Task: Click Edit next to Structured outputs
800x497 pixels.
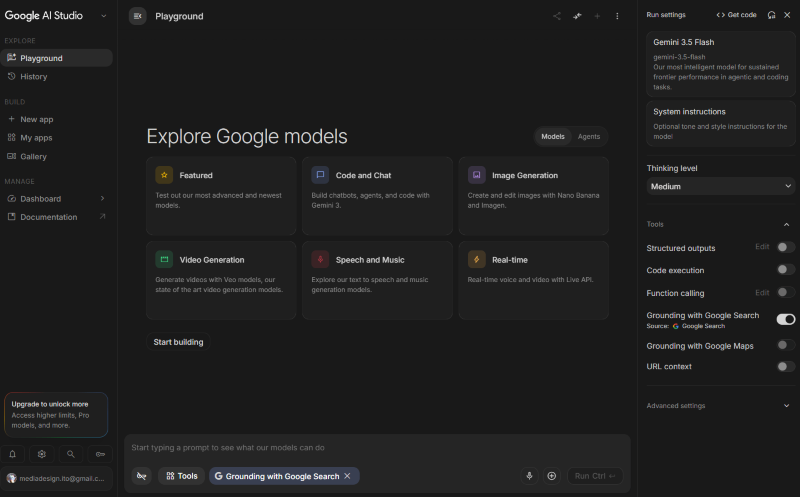Action: 762,247
